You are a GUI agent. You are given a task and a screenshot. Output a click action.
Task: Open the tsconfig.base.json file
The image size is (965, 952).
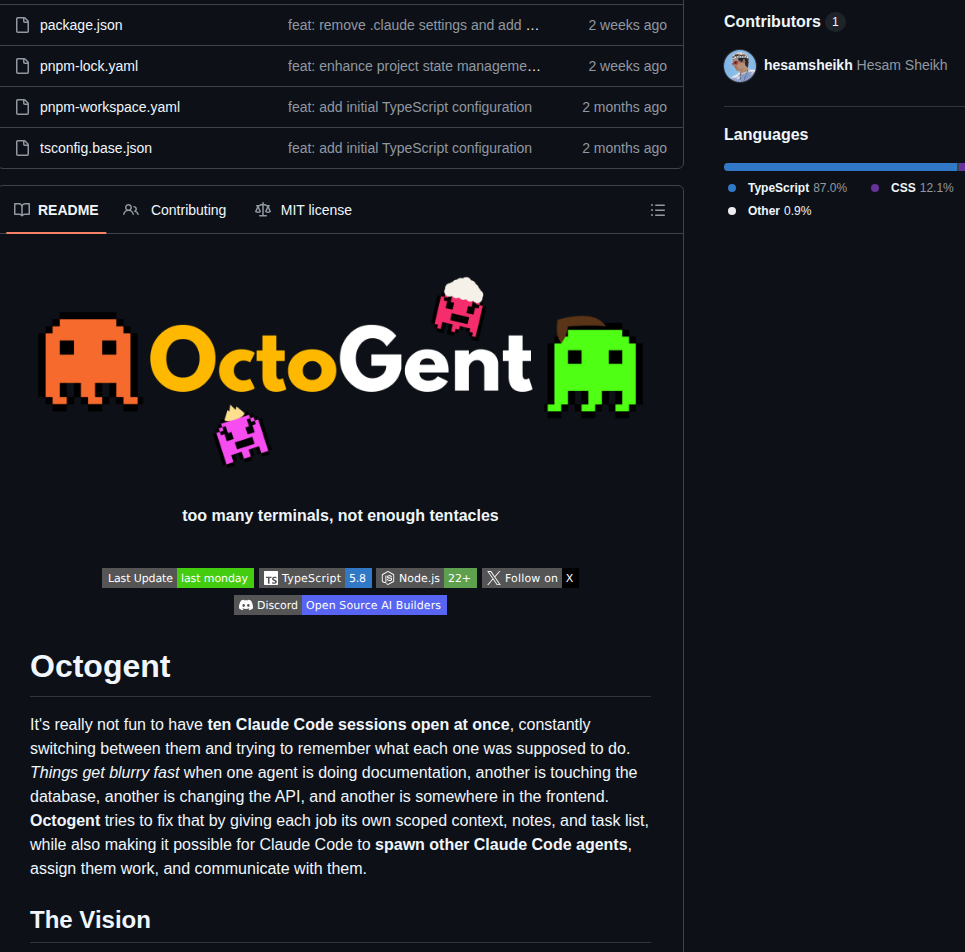(x=96, y=148)
